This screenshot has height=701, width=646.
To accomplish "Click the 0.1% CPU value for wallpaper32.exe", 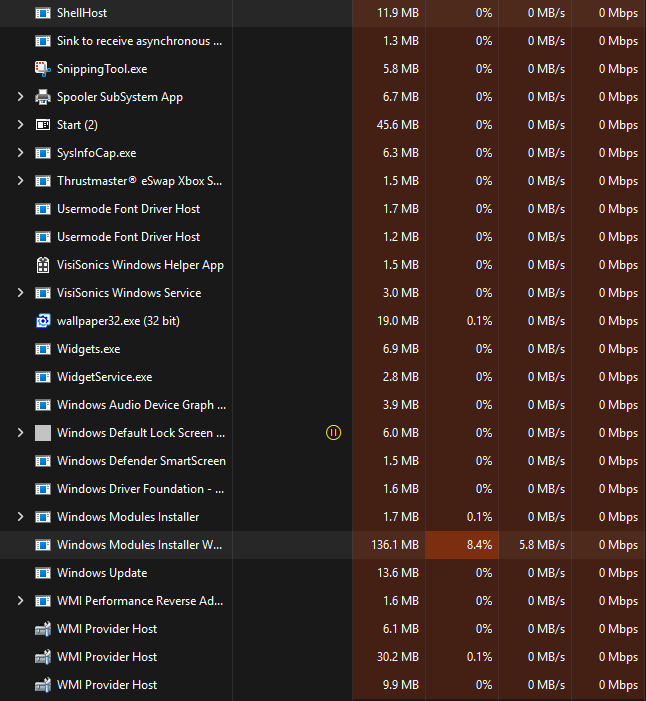I will click(x=480, y=321).
